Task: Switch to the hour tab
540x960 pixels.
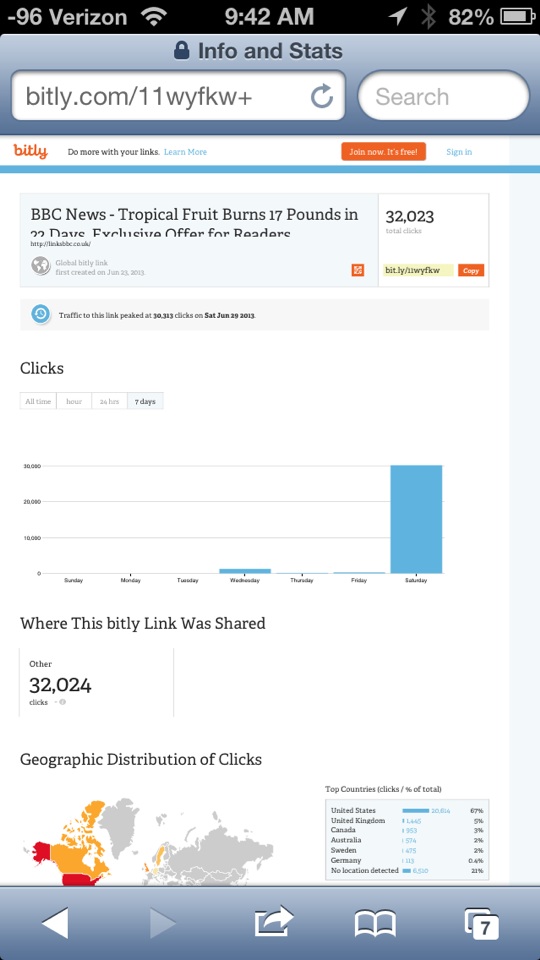Action: 74,401
